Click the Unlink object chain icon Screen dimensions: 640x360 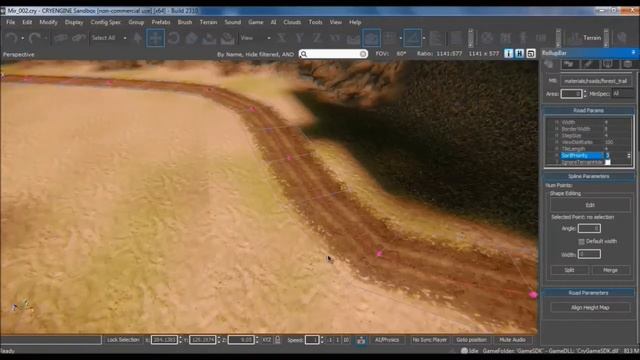pos(78,38)
